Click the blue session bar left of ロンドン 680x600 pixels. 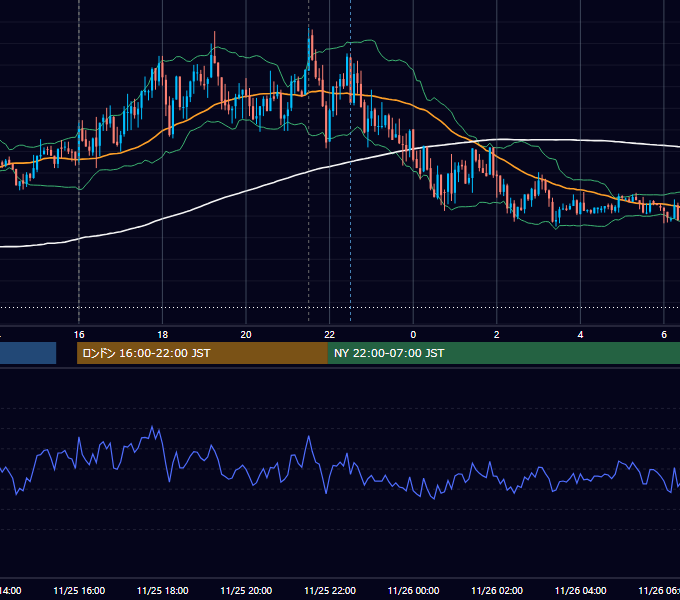click(x=28, y=353)
